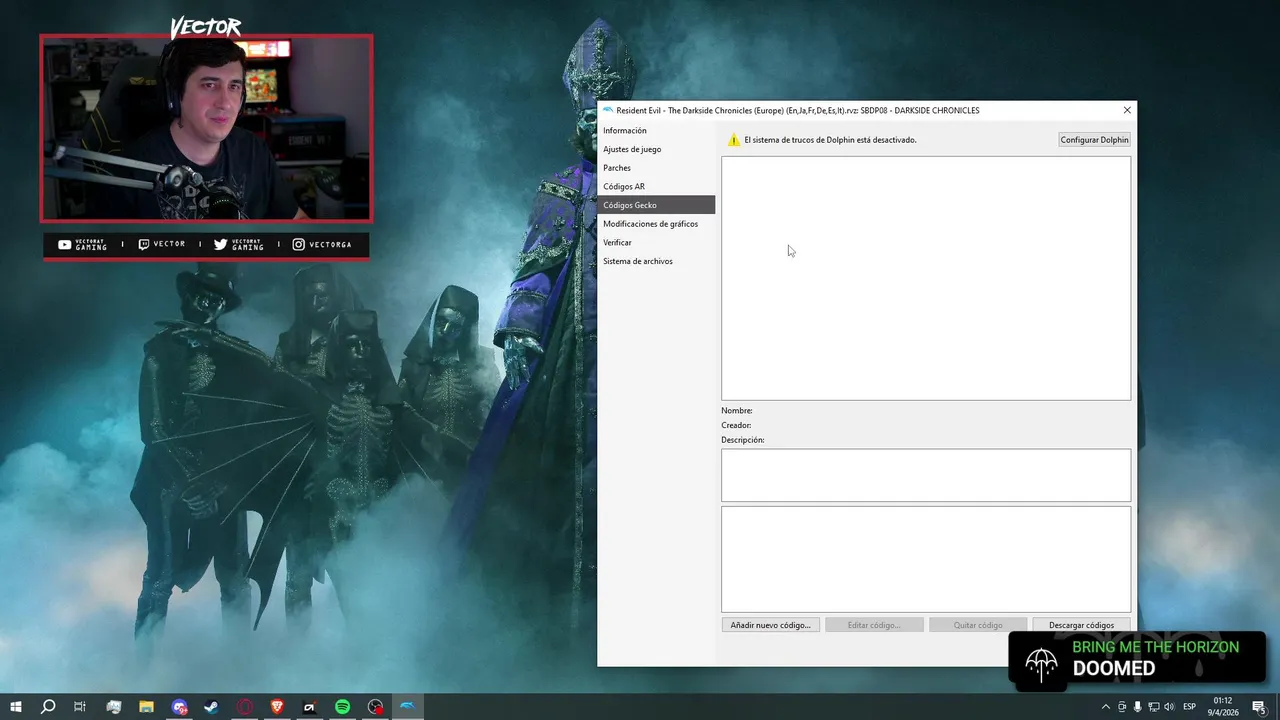Click the Descargar códigos button
The width and height of the screenshot is (1280, 720).
click(1081, 625)
